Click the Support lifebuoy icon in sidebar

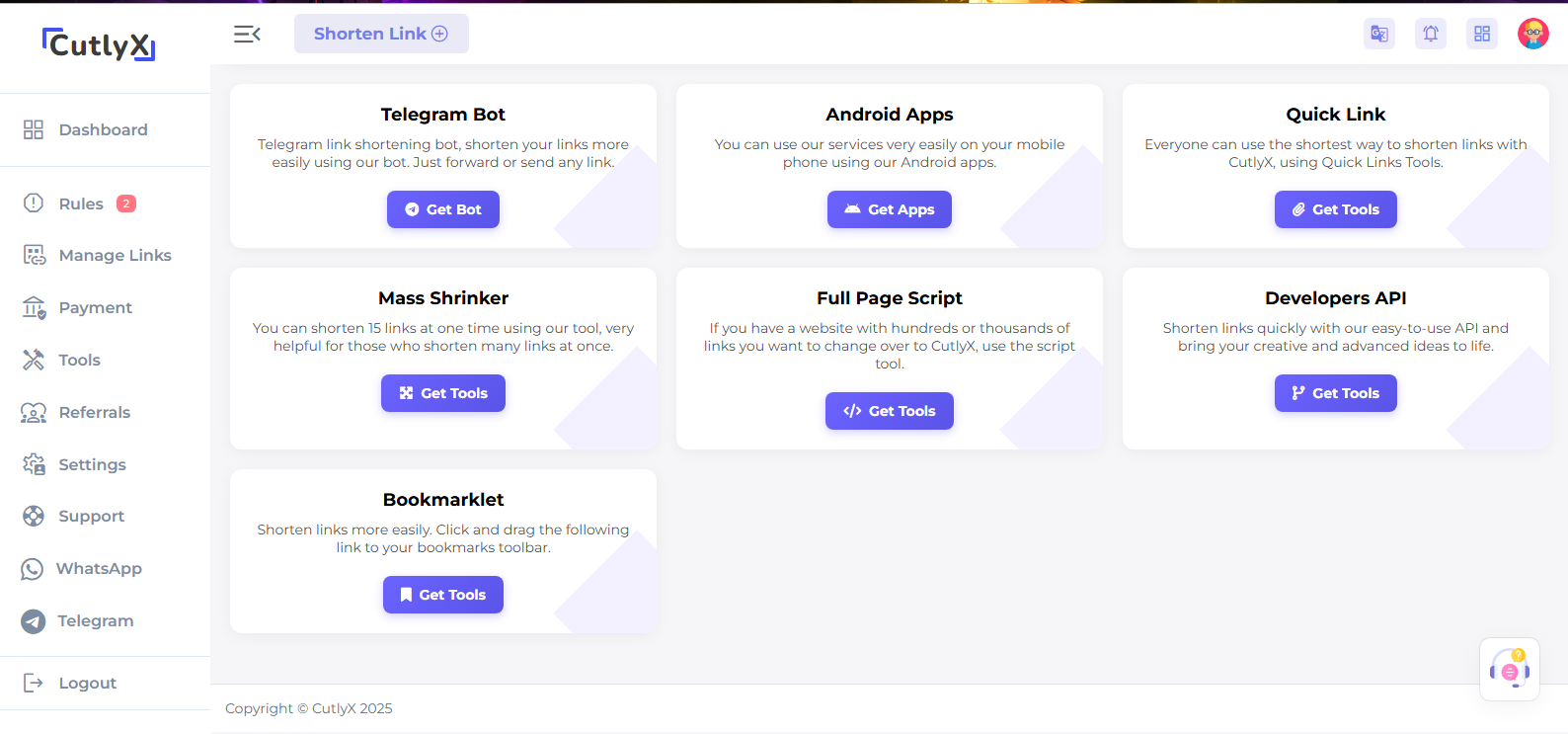point(34,516)
